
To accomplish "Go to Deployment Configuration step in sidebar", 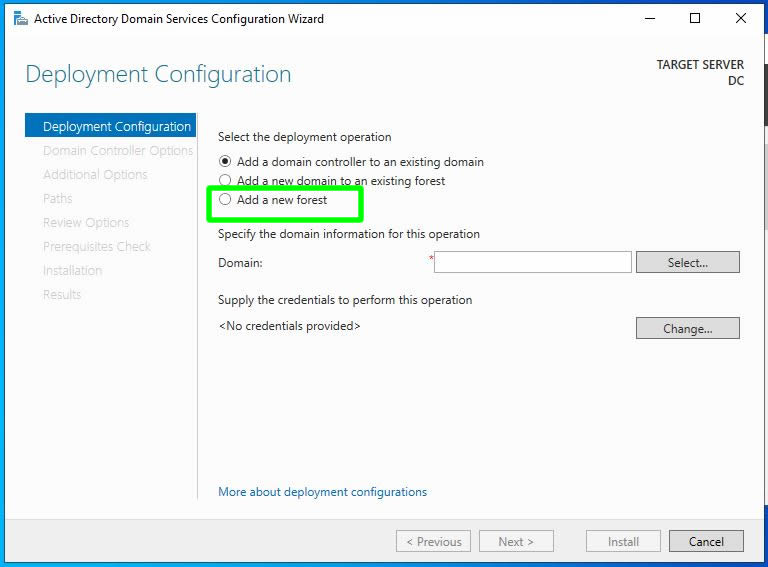I will coord(116,127).
